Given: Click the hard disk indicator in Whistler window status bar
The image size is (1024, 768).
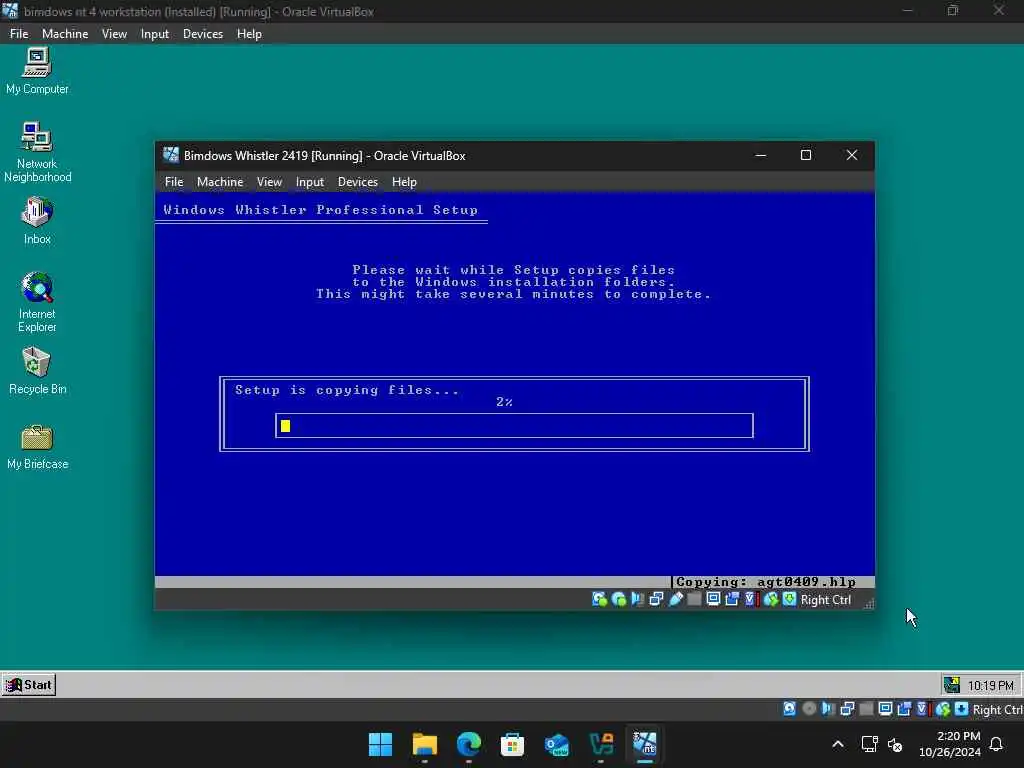Looking at the screenshot, I should tap(600, 600).
